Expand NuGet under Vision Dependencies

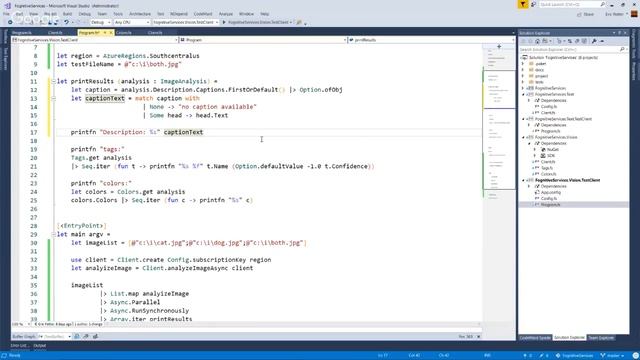[x=535, y=149]
